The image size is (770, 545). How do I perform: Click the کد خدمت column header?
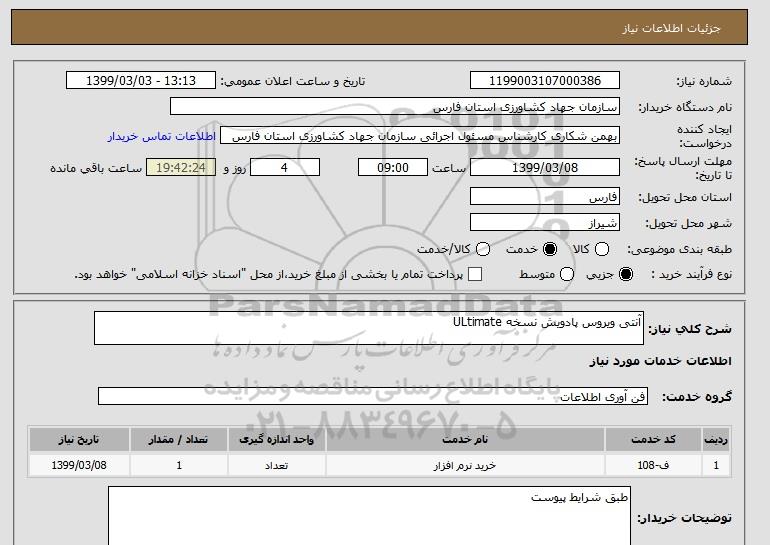tap(653, 439)
